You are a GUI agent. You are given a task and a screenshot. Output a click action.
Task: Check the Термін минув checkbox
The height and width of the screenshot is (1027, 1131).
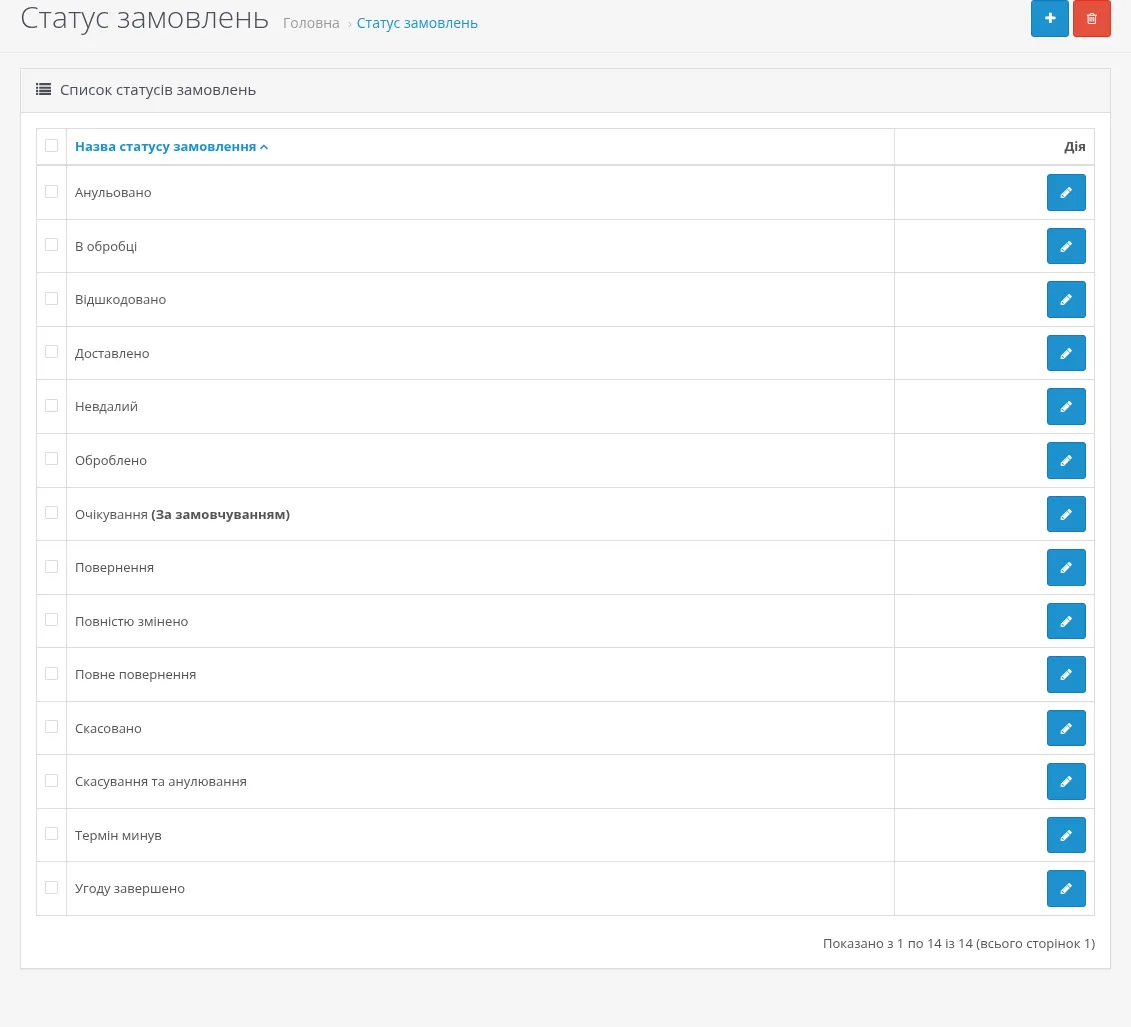pos(51,834)
